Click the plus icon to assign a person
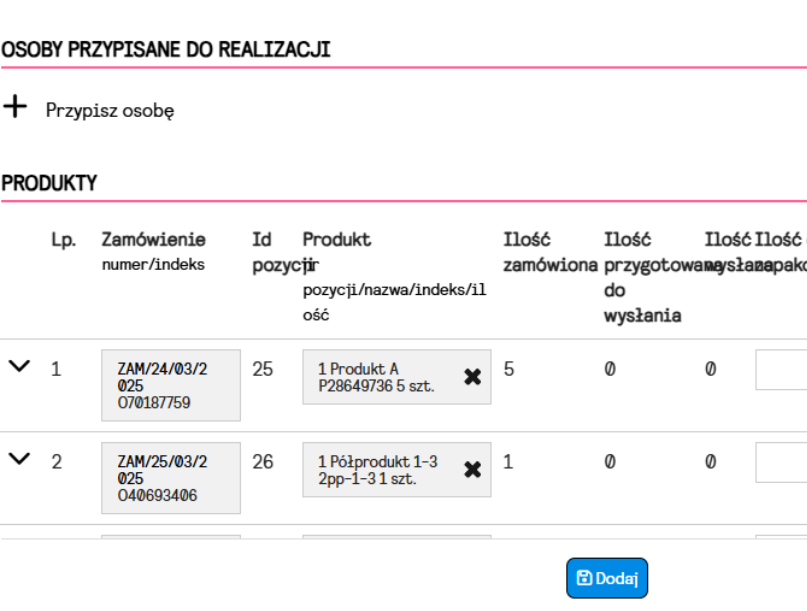The height and width of the screenshot is (611, 807). [15, 107]
